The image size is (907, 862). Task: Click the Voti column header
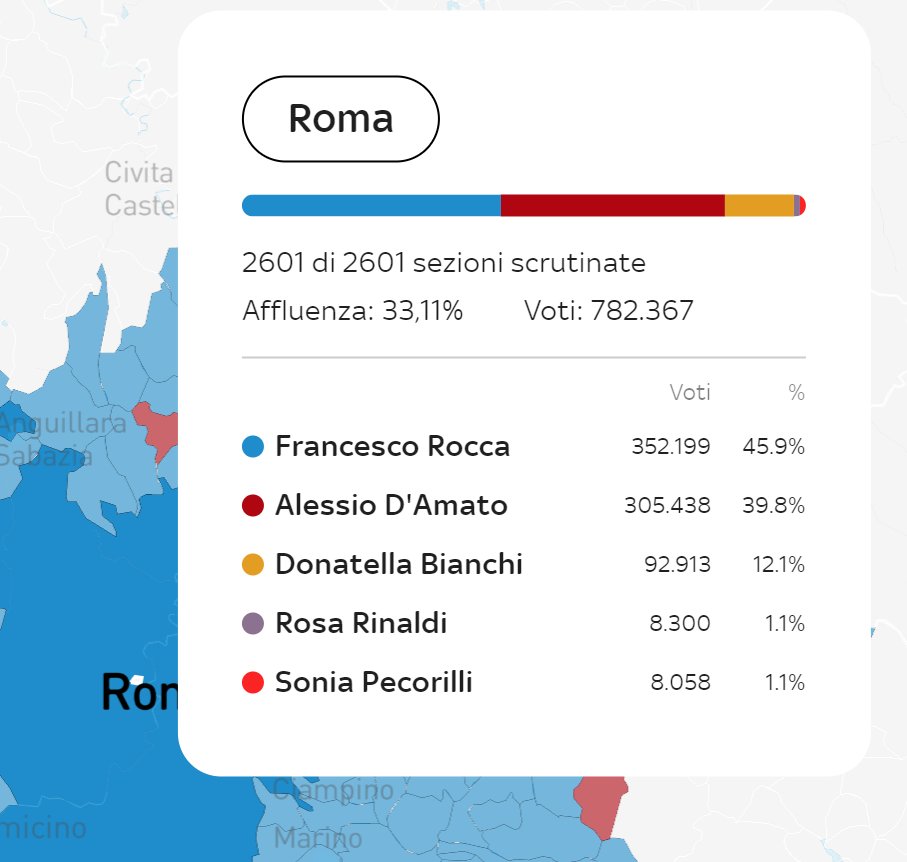click(x=690, y=393)
